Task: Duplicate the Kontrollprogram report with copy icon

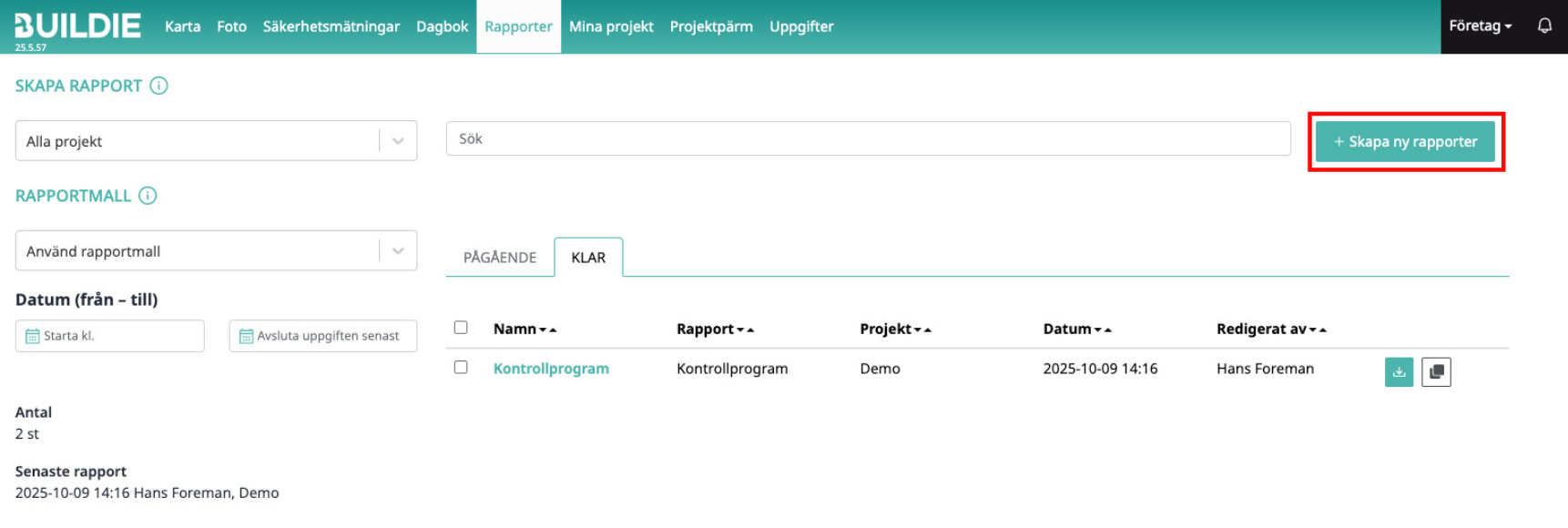Action: click(1436, 371)
